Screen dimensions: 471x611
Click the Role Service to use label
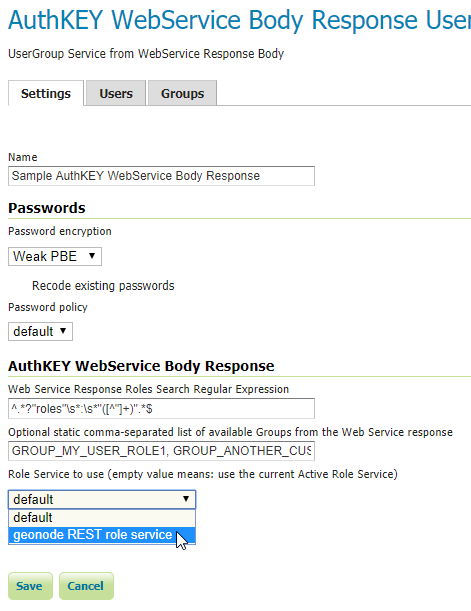pos(203,474)
